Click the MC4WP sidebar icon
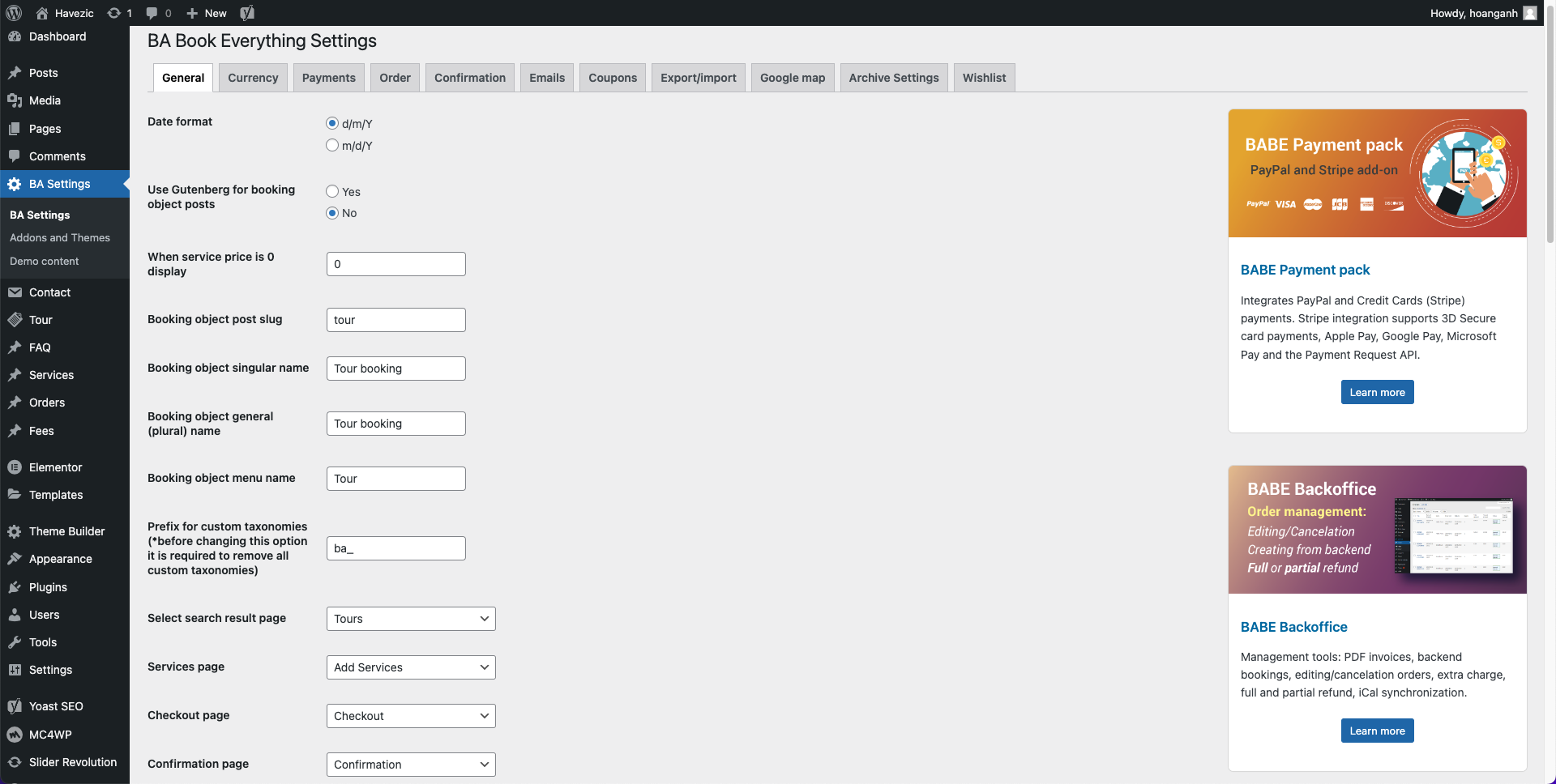Image resolution: width=1556 pixels, height=784 pixels. coord(15,735)
